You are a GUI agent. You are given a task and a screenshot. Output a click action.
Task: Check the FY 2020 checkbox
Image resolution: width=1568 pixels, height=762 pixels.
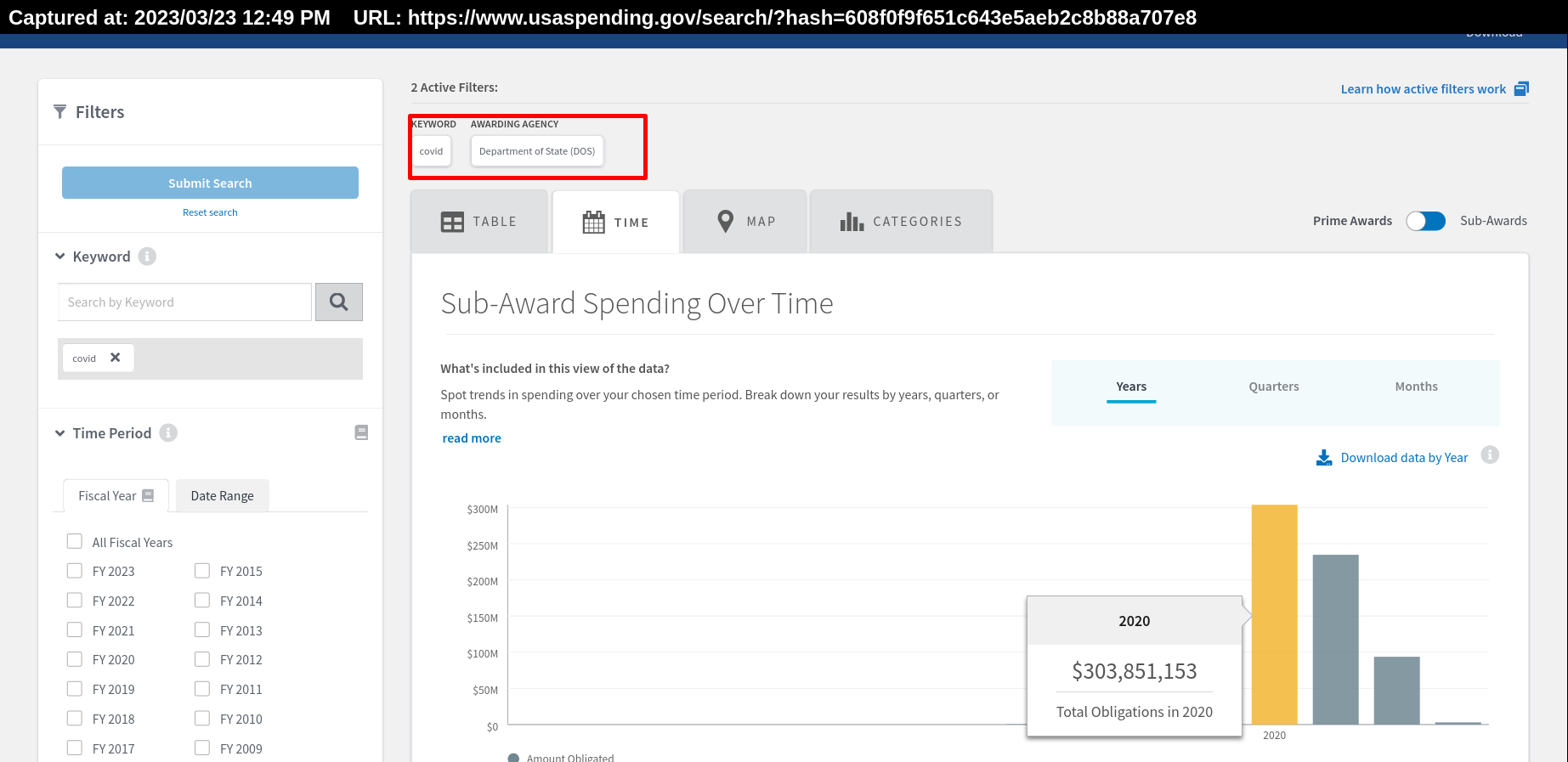click(75, 659)
